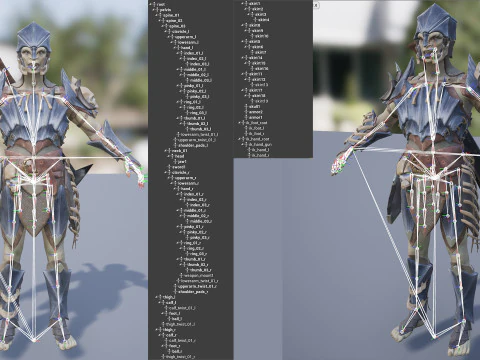480x360 pixels.
Task: Select the spine_03 bone
Action: 177,26
